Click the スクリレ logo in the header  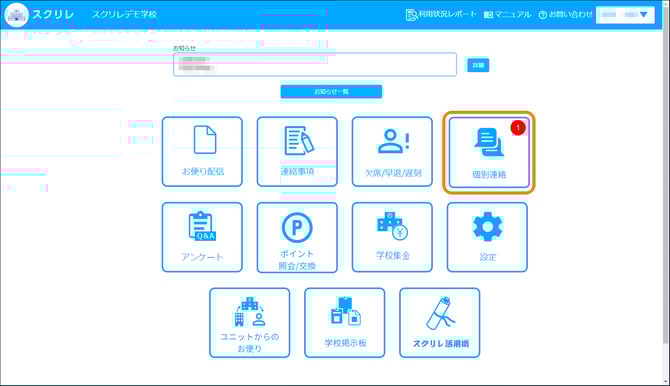pos(39,15)
